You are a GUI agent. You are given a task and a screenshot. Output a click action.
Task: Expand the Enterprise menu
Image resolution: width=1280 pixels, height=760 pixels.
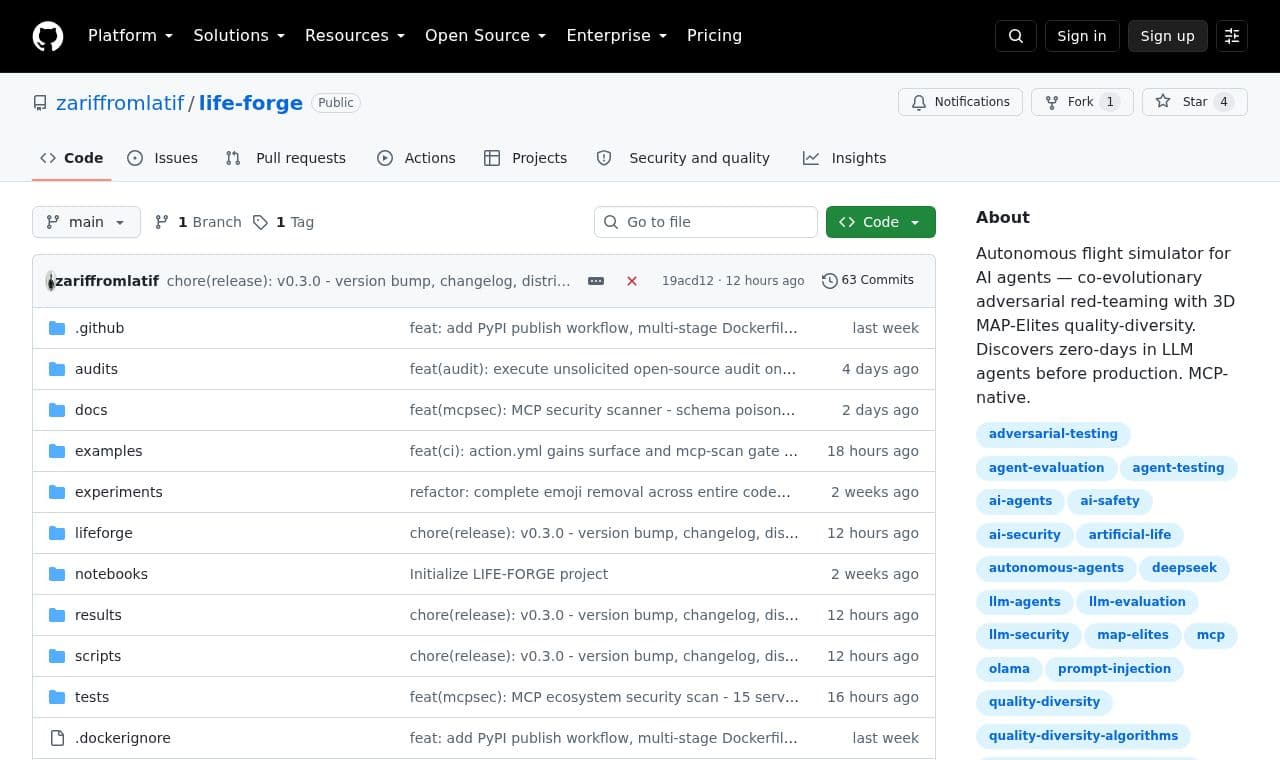click(x=617, y=36)
